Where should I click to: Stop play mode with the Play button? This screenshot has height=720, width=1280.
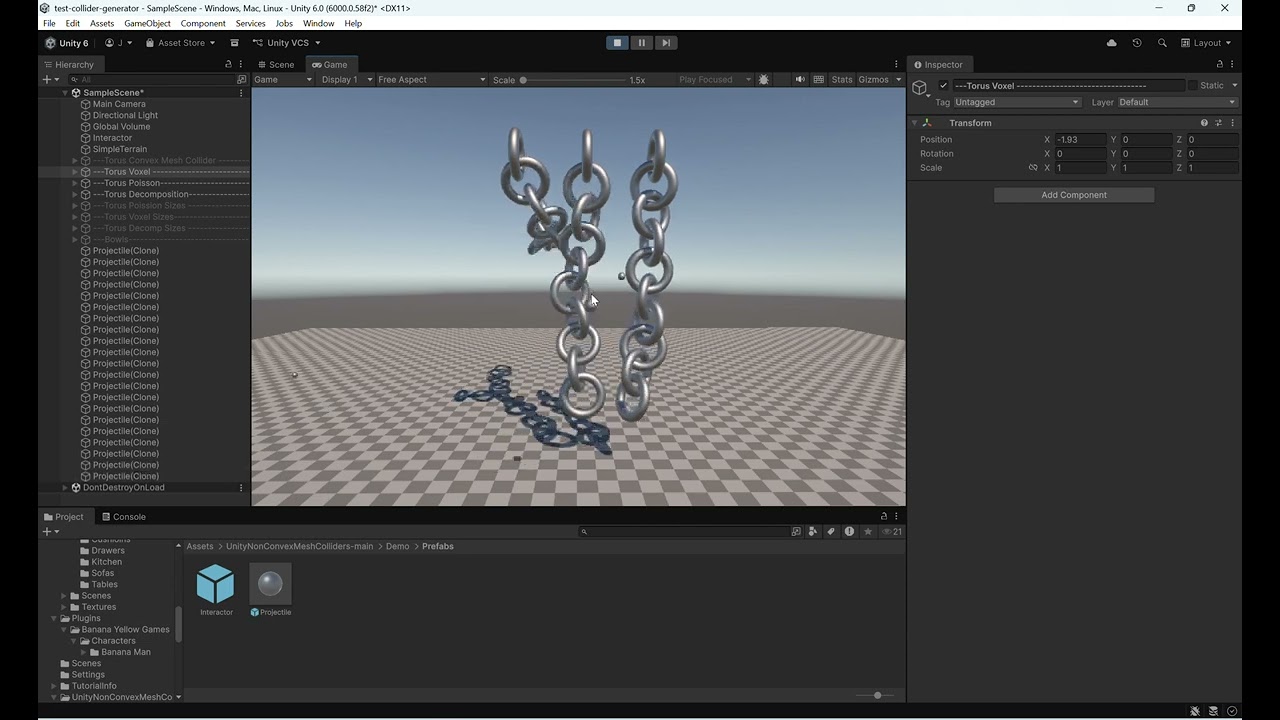(x=617, y=43)
